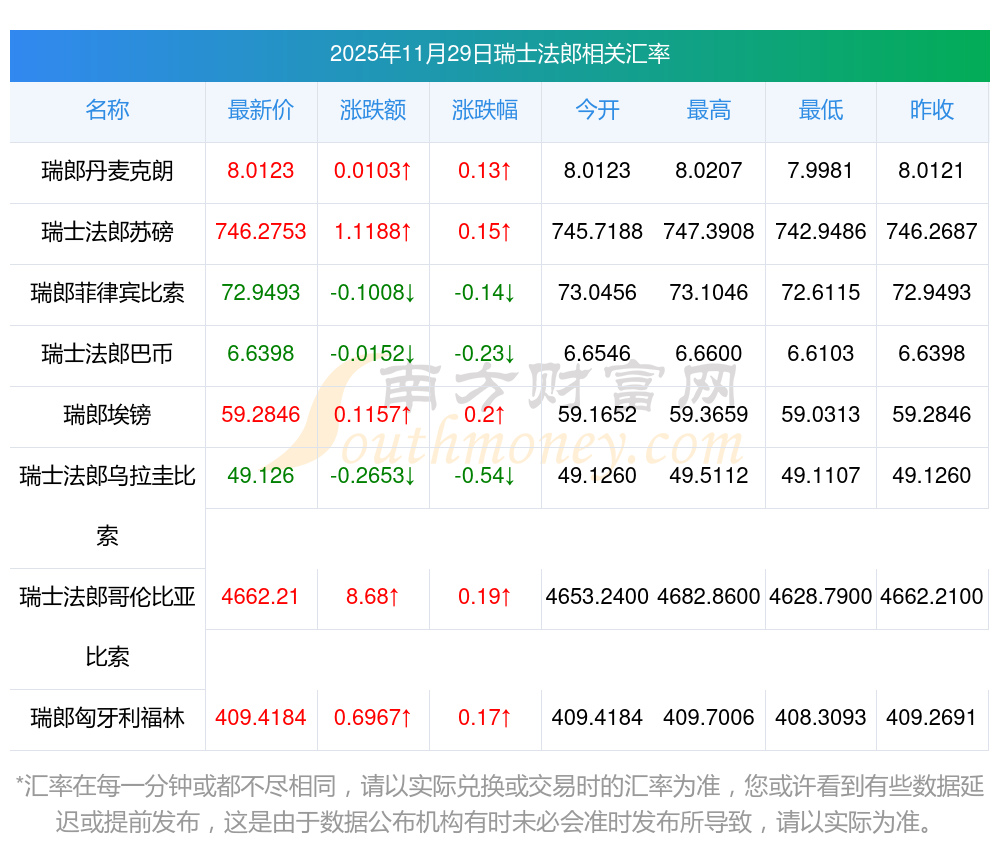
Task: Click latest price 746.2753
Action: pos(261,232)
